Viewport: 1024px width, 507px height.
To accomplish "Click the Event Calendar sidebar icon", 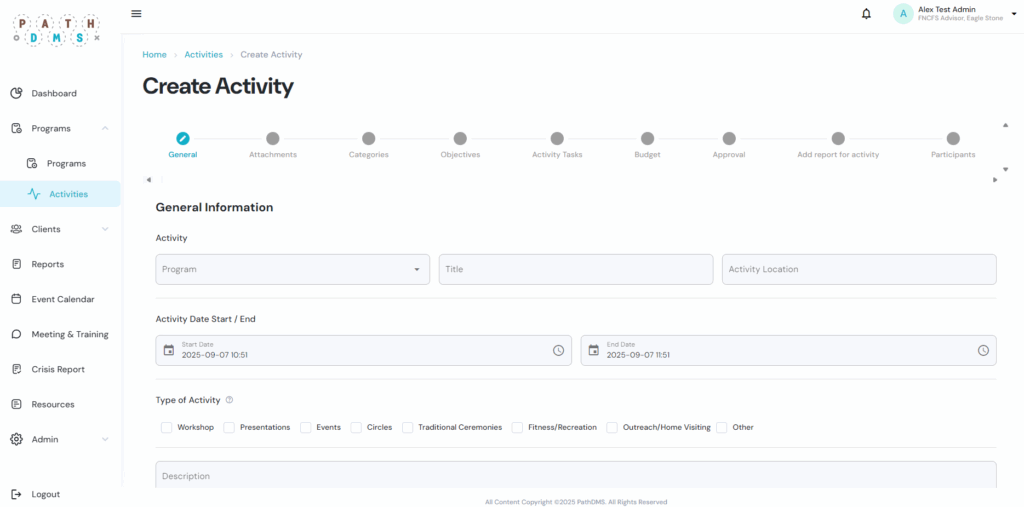I will (x=16, y=299).
